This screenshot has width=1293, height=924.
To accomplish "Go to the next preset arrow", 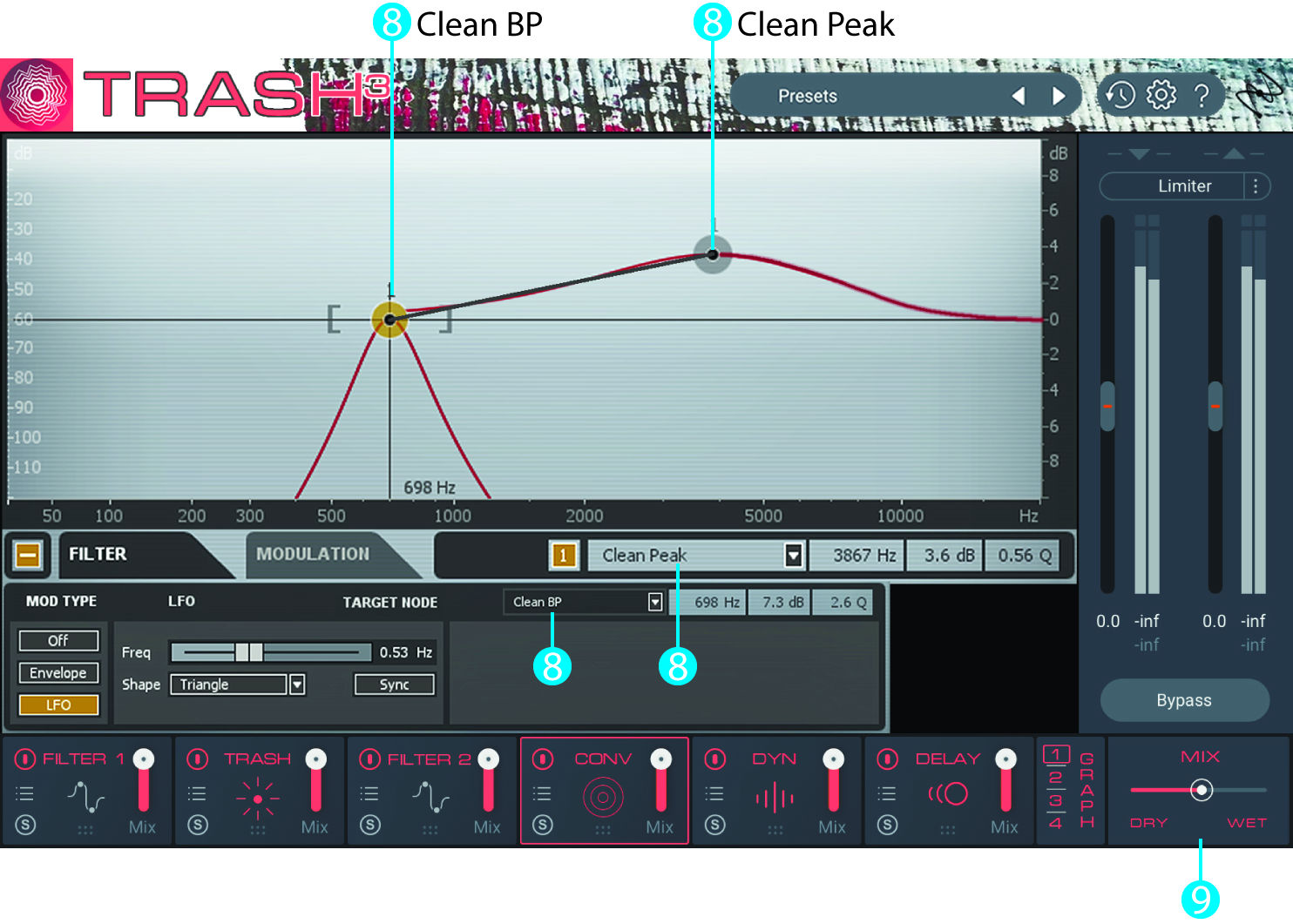I will (1059, 96).
